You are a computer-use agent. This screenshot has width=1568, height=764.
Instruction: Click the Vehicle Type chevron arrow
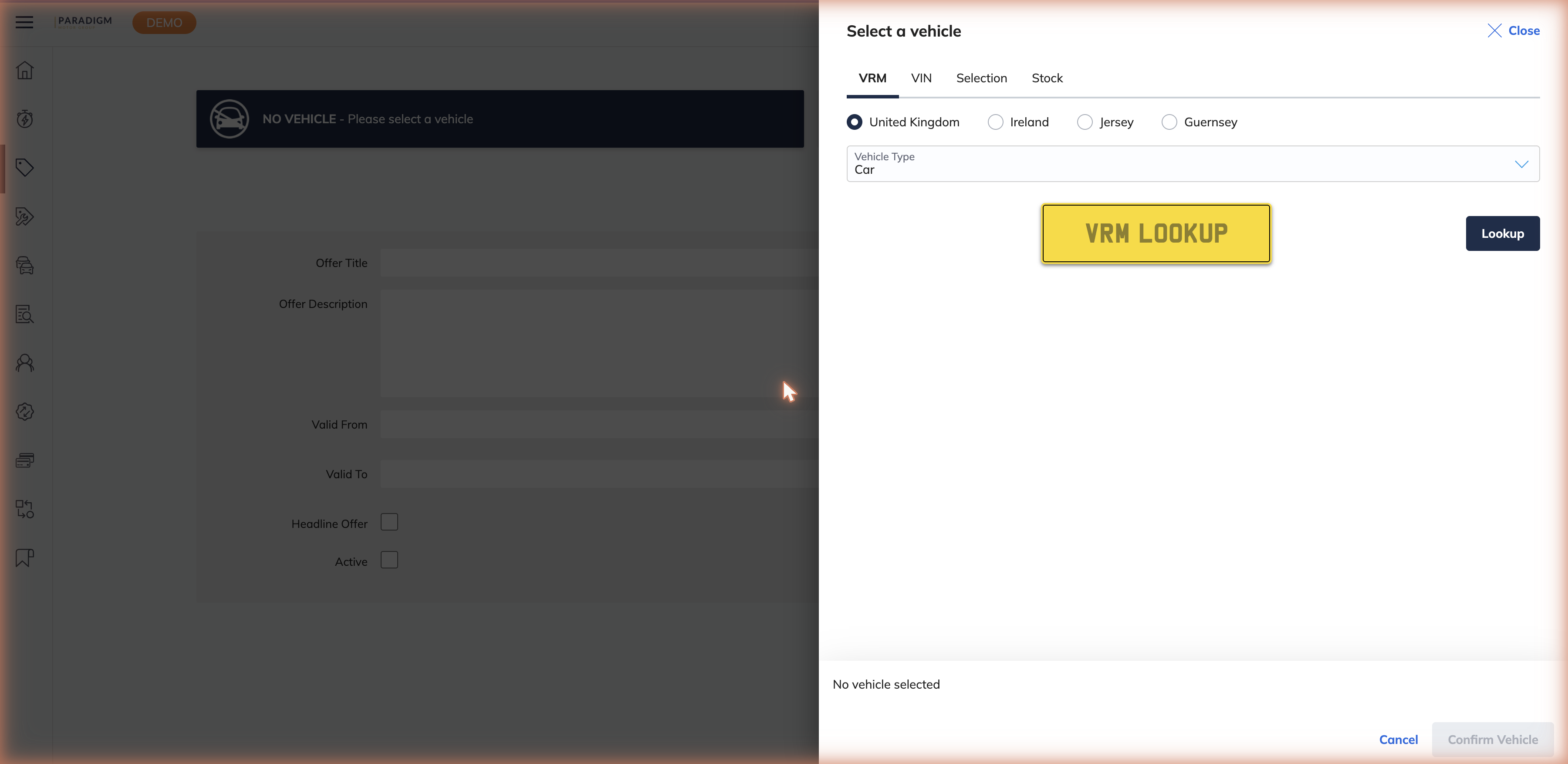click(1522, 164)
